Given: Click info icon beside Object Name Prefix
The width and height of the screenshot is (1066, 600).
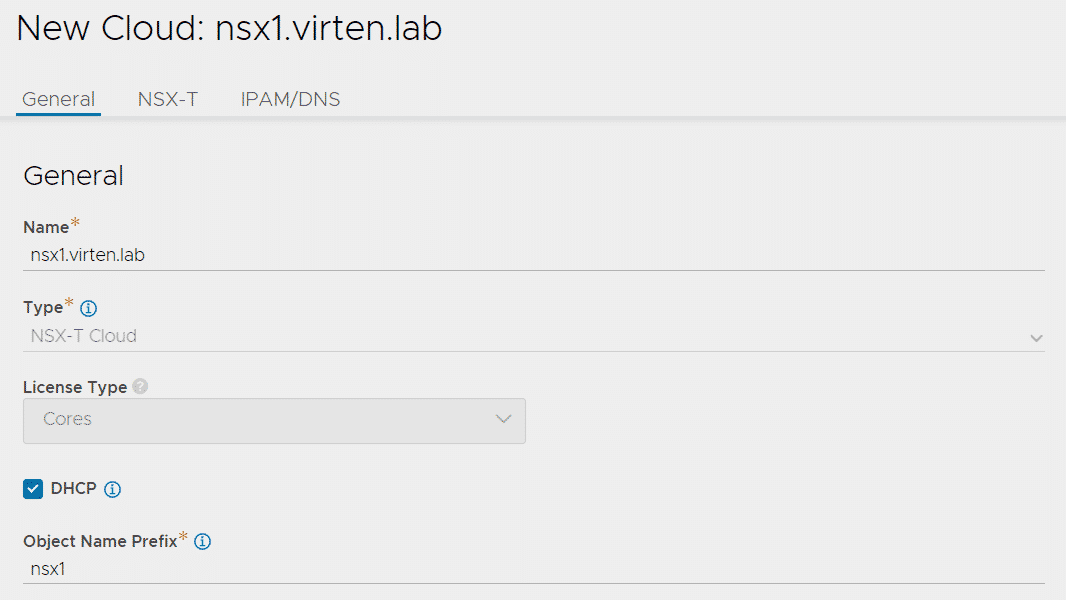Looking at the screenshot, I should tap(203, 542).
